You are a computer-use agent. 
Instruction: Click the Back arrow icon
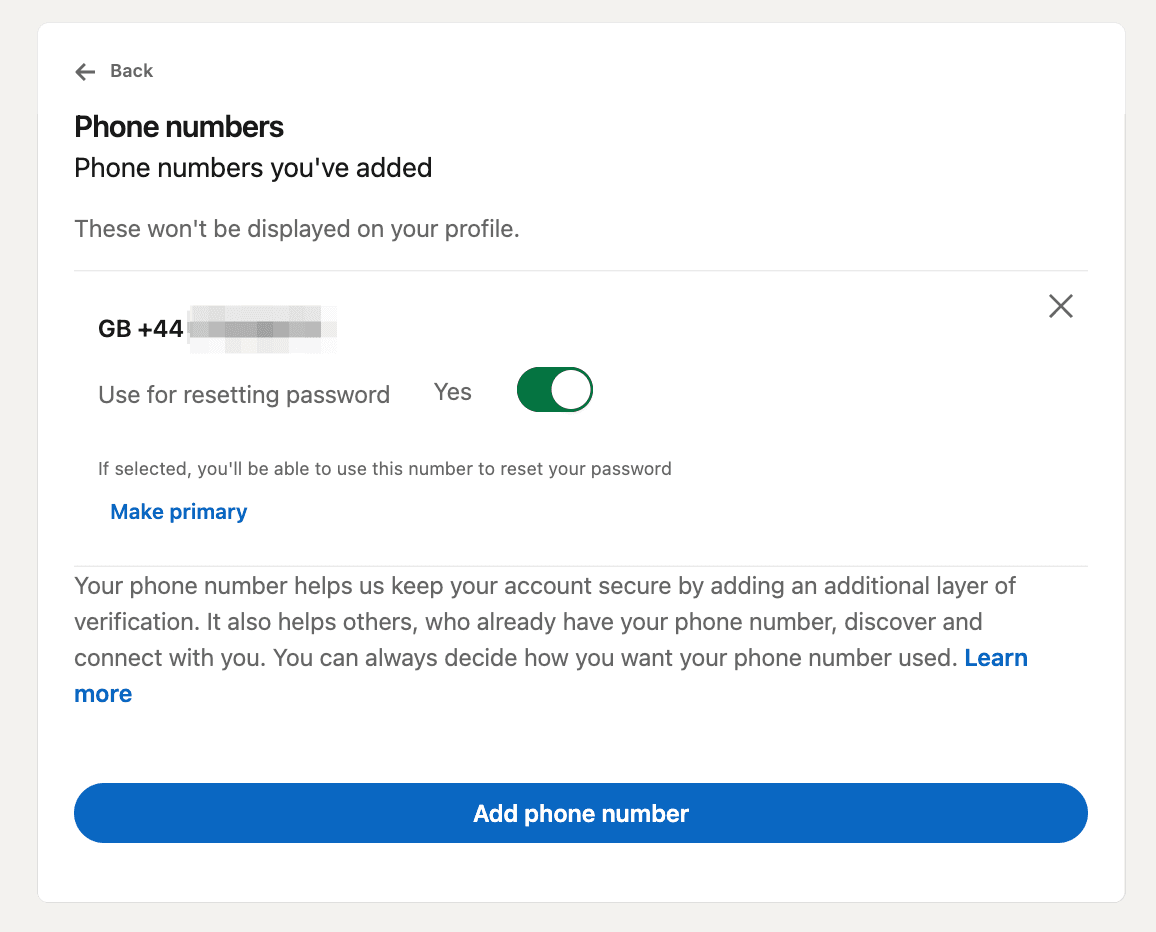(x=86, y=72)
